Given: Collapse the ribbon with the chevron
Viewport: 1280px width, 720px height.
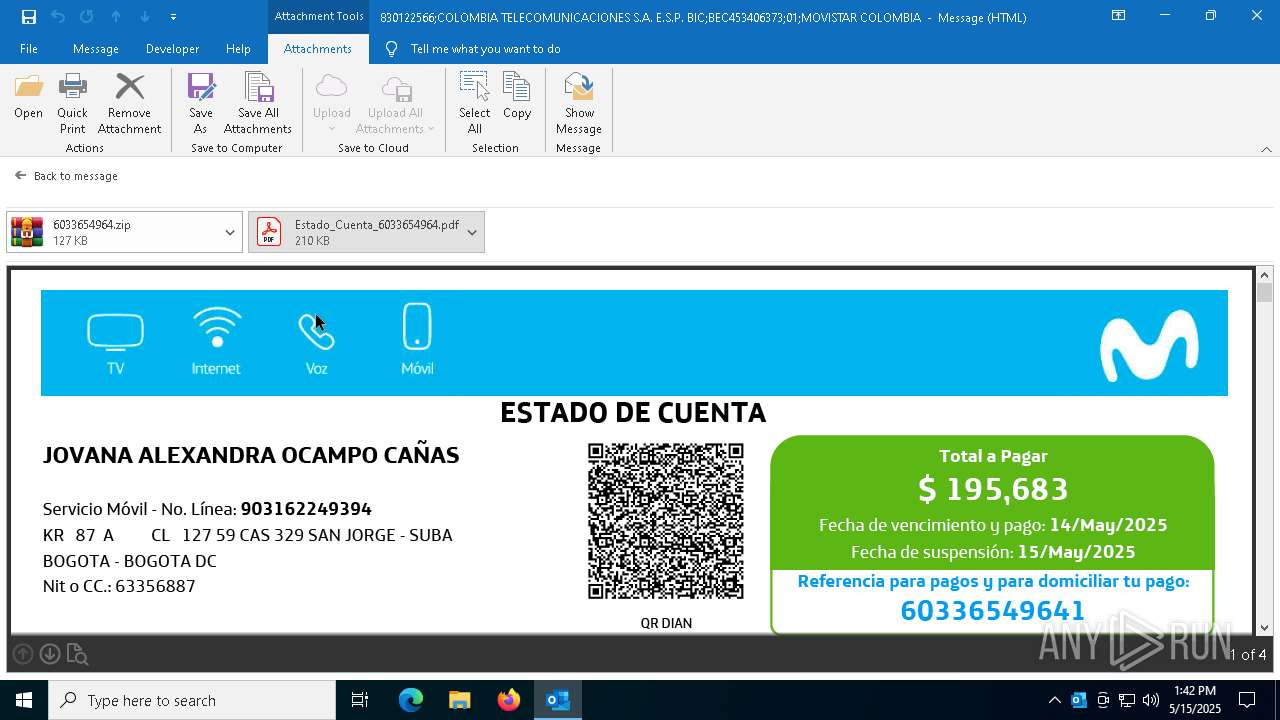Looking at the screenshot, I should [x=1266, y=149].
